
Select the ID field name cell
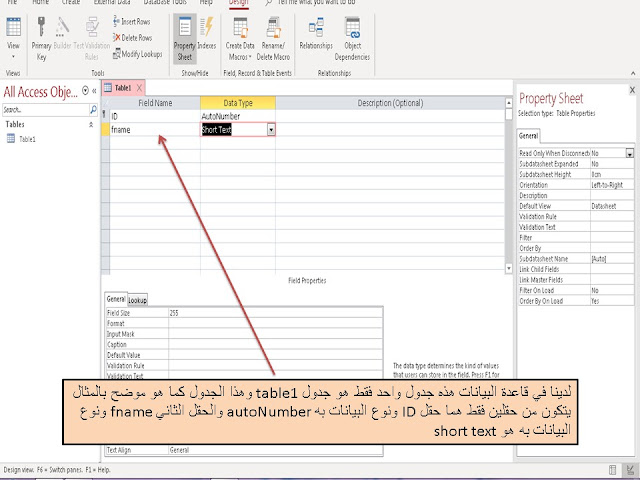point(155,116)
